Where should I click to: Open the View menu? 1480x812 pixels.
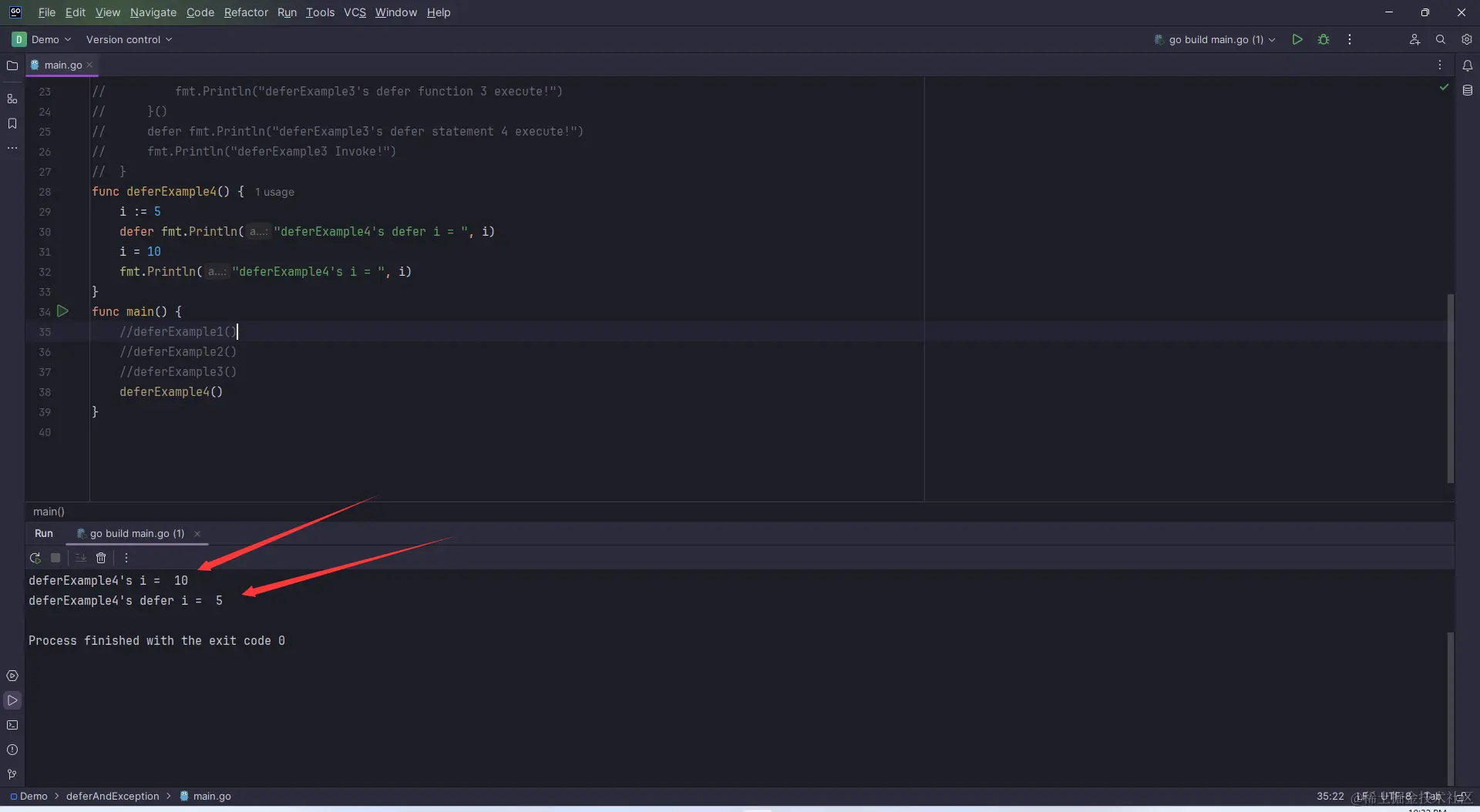pos(107,12)
